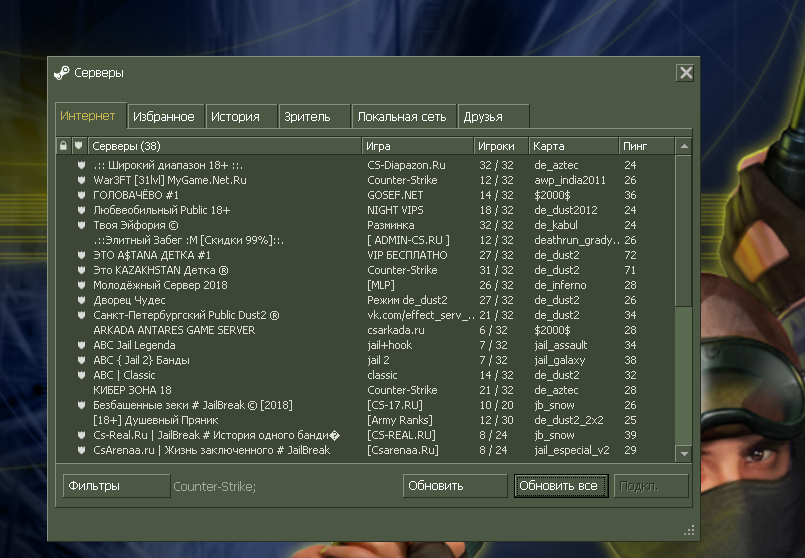This screenshot has width=805, height=558.
Task: Click shield icon of Безбашенные зеки JailBreak
Action: [x=81, y=405]
